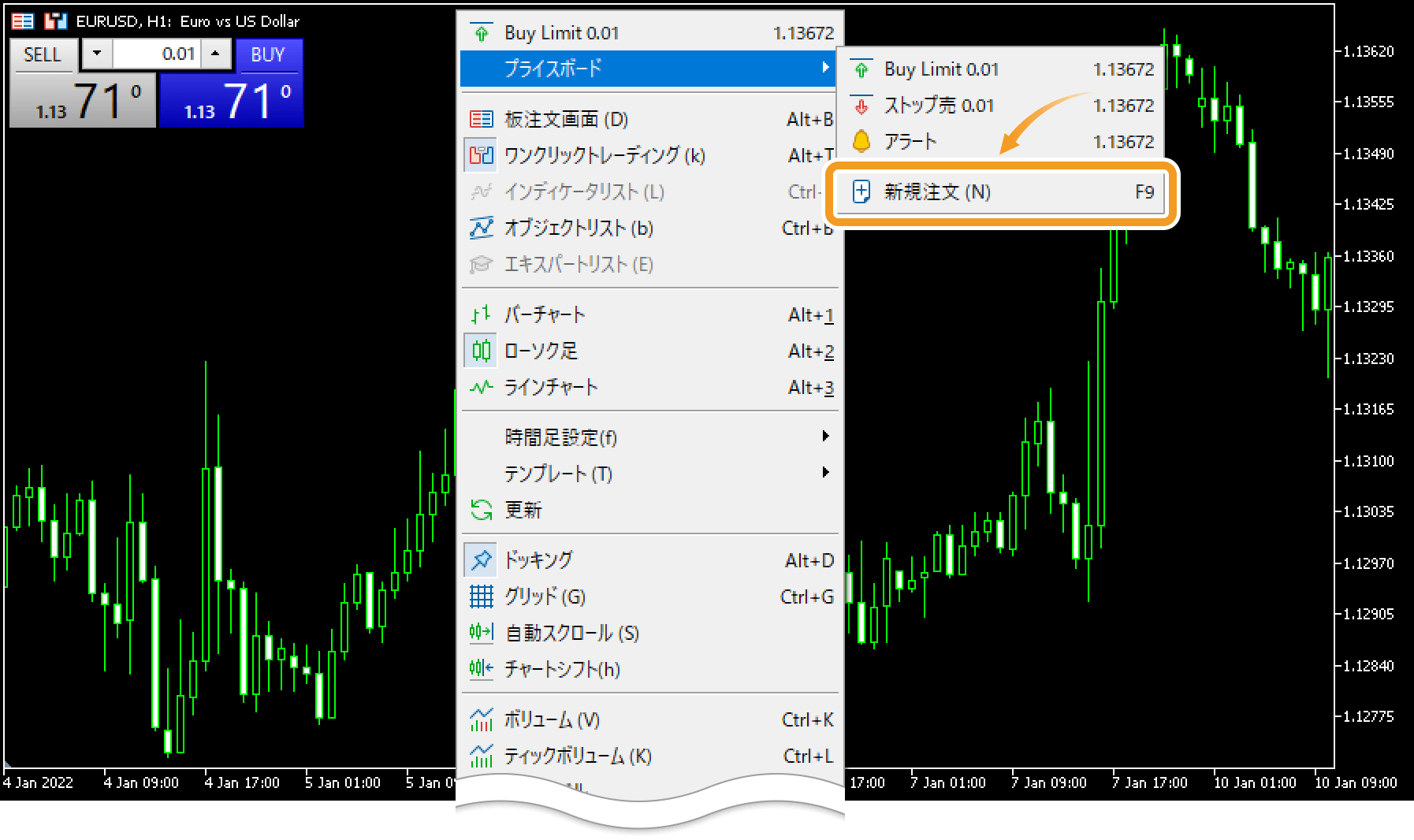Toggle ワンクリックトレーディング icon
1414x840 pixels.
(481, 155)
